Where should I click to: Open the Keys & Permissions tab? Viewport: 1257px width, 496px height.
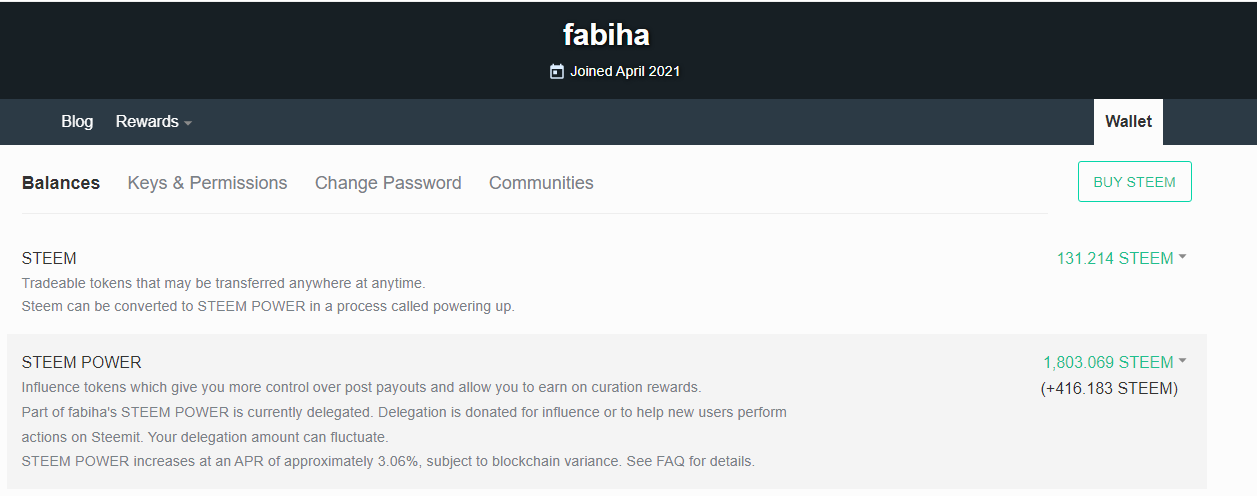pyautogui.click(x=207, y=183)
